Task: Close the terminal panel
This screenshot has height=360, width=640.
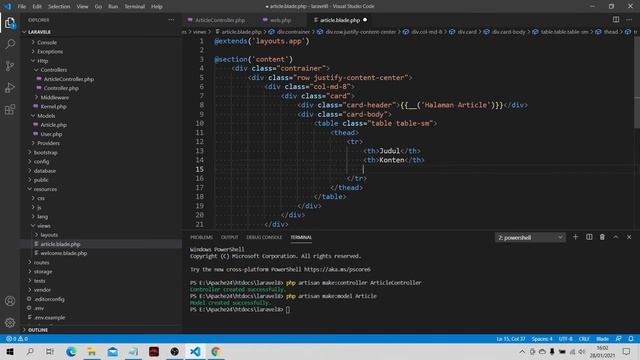Action: [x=629, y=237]
